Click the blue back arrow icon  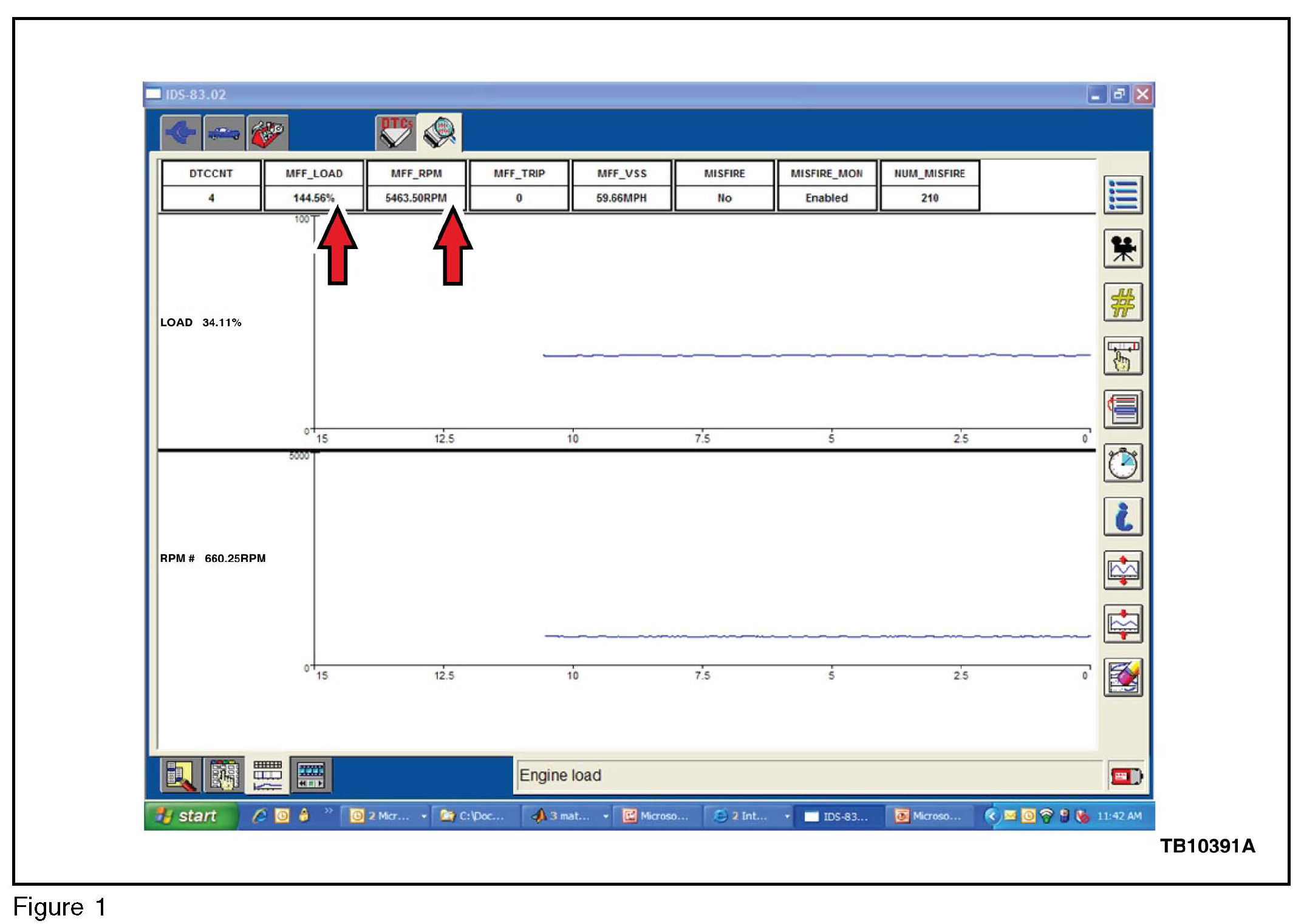point(181,132)
